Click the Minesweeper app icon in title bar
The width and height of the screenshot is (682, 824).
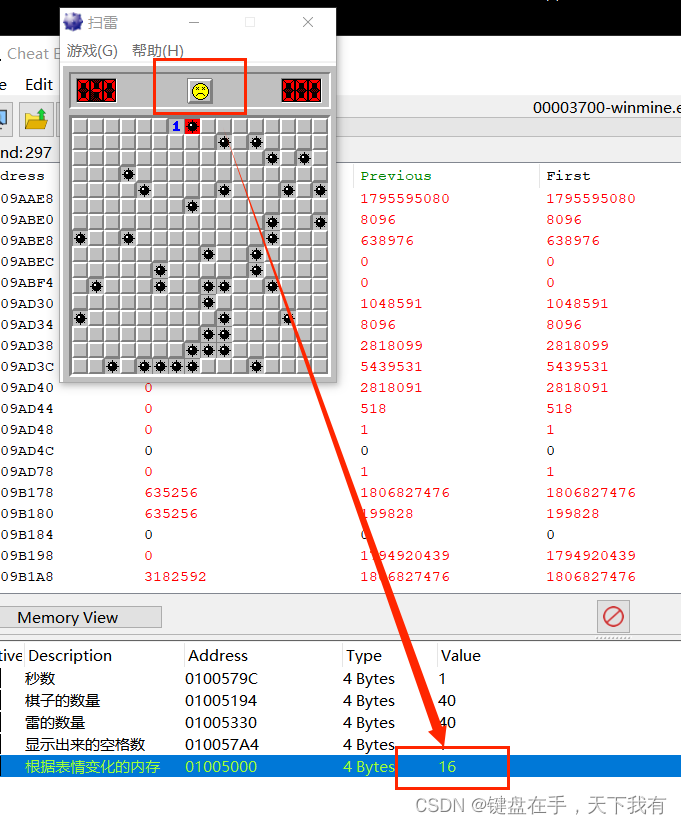point(73,22)
